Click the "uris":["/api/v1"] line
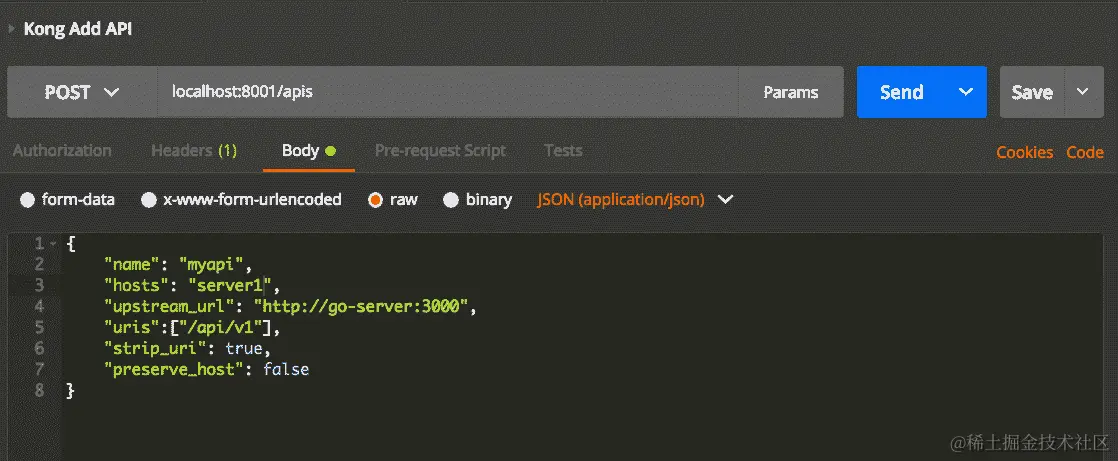Viewport: 1118px width, 461px height. 193,328
